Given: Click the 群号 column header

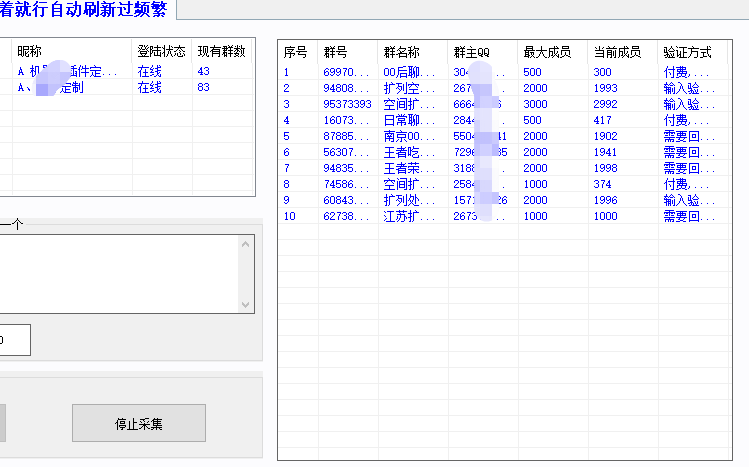Looking at the screenshot, I should [x=335, y=51].
